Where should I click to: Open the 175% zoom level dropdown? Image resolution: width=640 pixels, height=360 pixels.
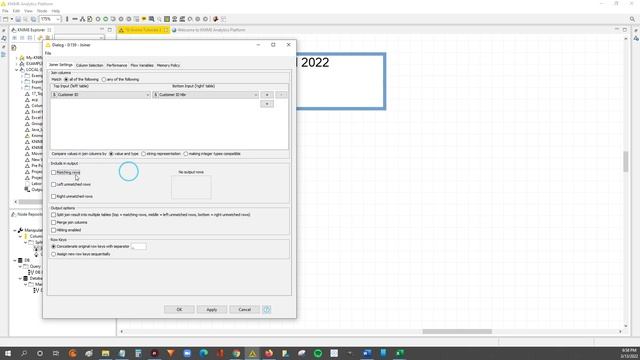coord(58,19)
